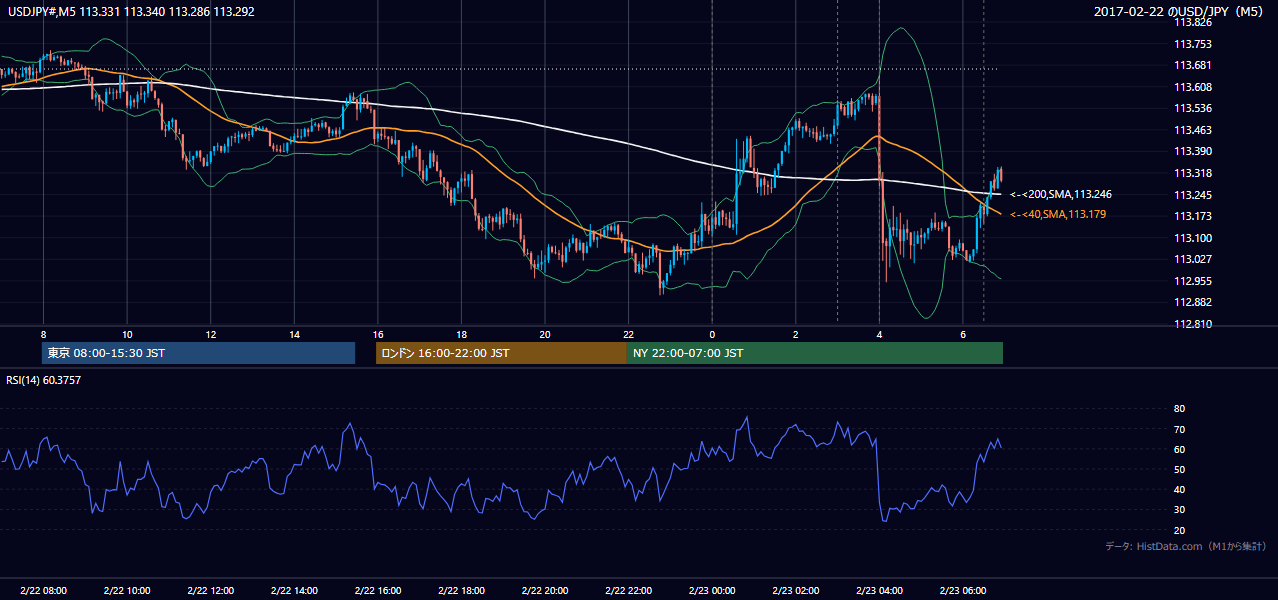Click RSI axis level 60

(1179, 449)
